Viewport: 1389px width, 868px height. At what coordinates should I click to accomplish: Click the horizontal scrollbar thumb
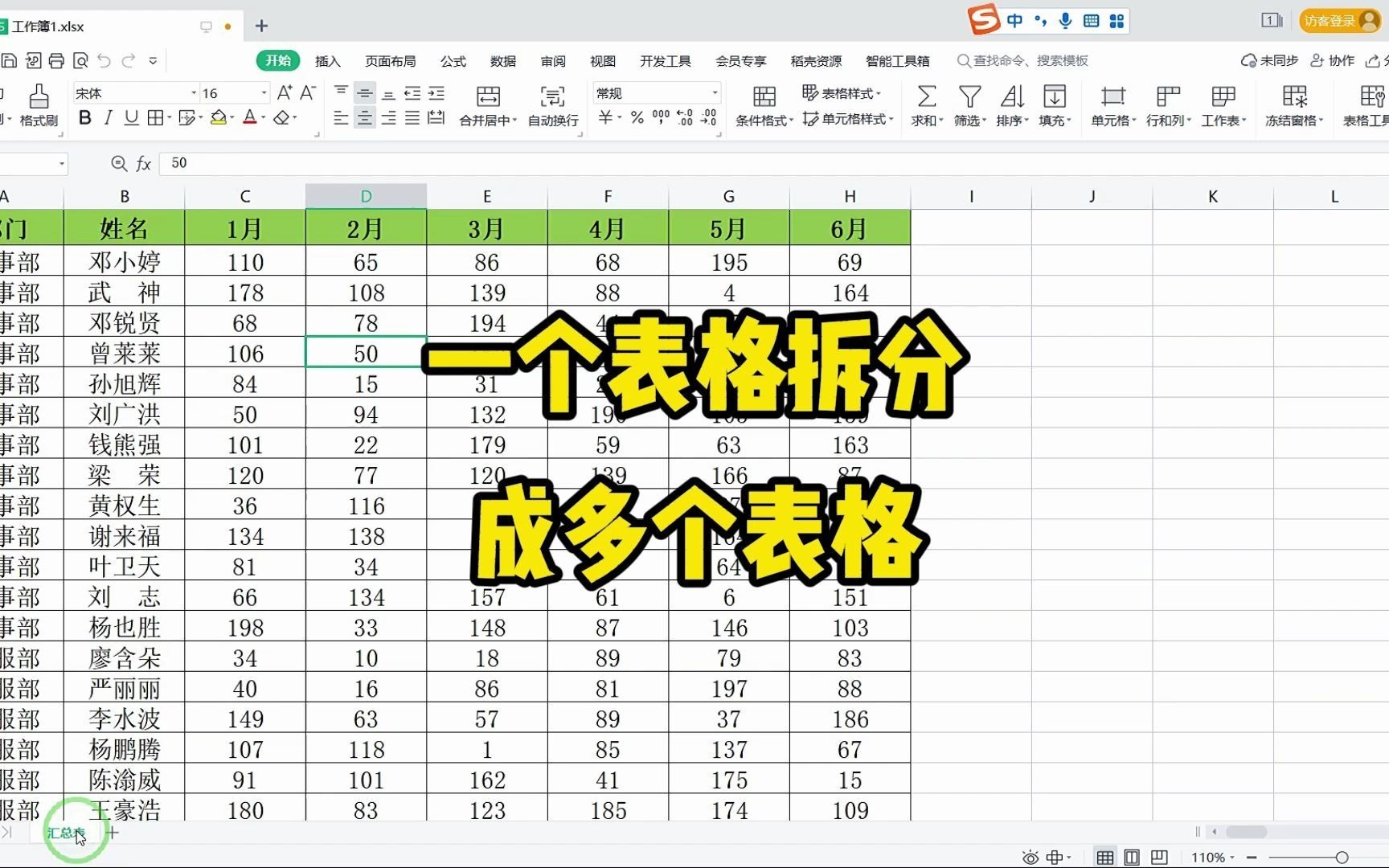tap(1246, 832)
